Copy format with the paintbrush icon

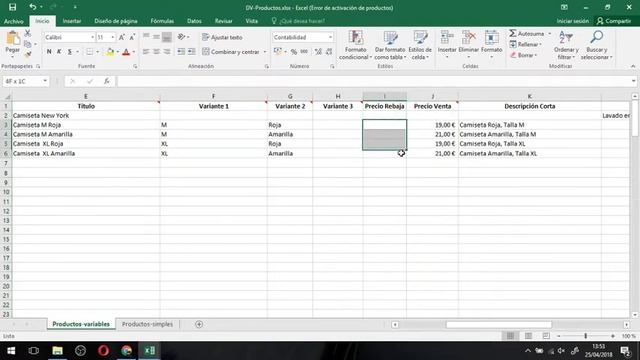click(28, 54)
